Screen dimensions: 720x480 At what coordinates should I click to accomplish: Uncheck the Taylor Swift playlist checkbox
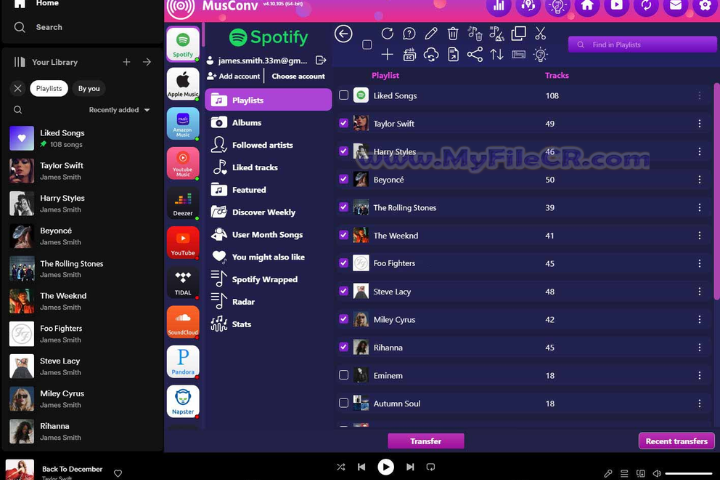pyautogui.click(x=343, y=123)
